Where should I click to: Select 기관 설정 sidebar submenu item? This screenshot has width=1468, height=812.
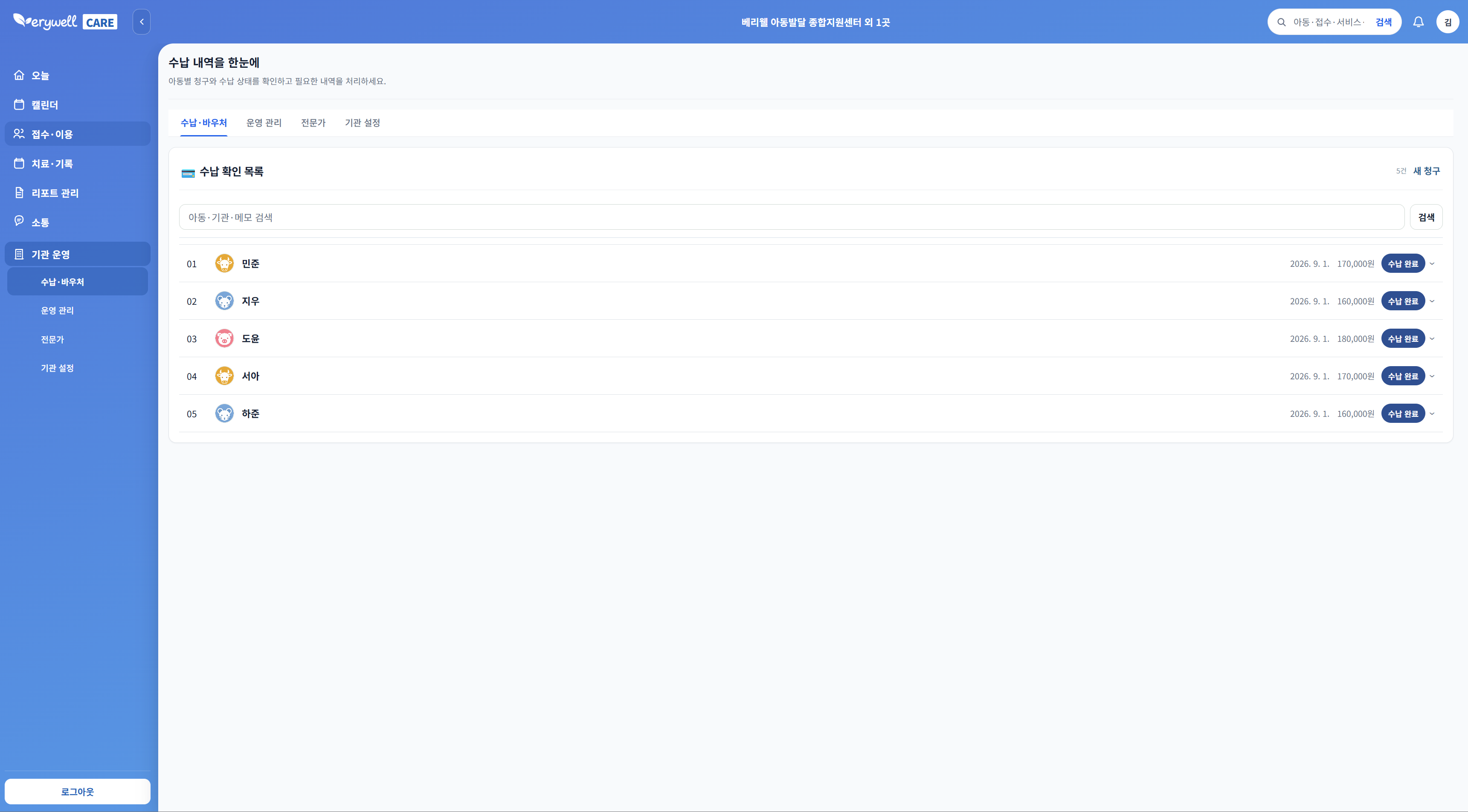click(x=78, y=368)
